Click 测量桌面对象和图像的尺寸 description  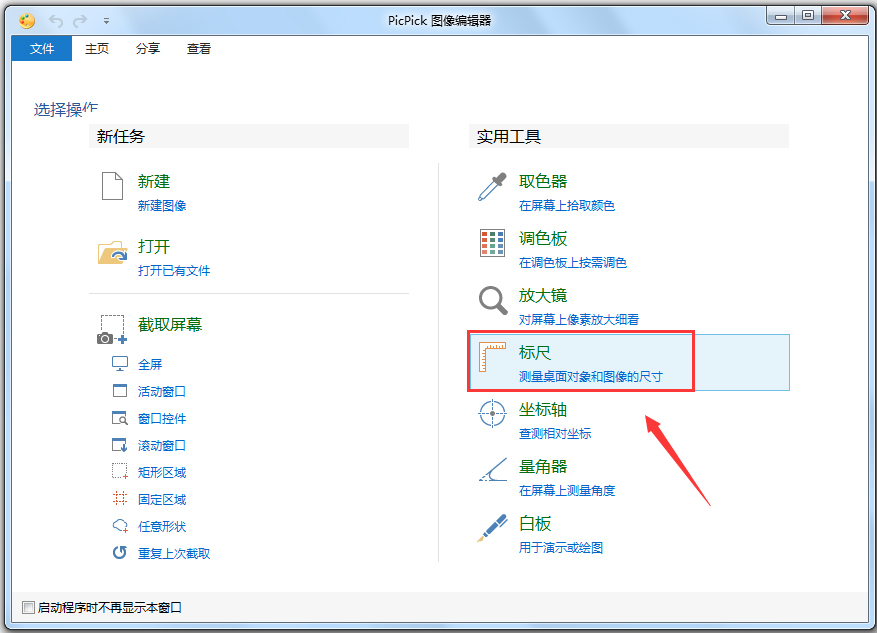point(591,377)
